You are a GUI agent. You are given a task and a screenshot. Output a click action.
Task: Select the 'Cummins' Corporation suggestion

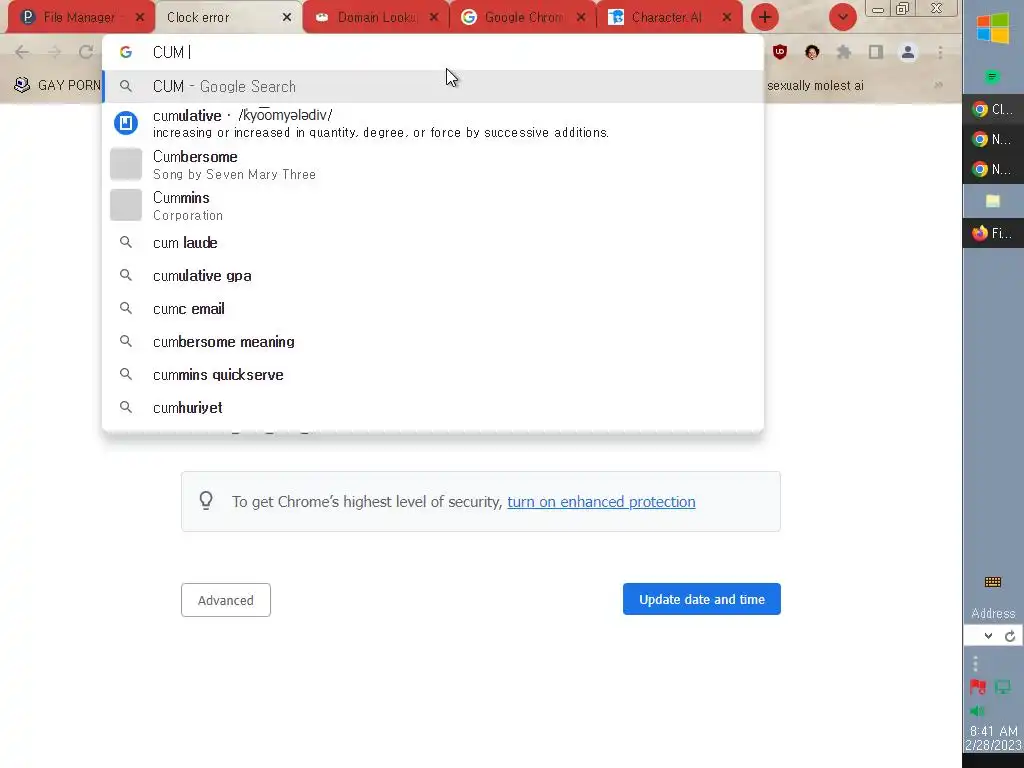(x=433, y=206)
